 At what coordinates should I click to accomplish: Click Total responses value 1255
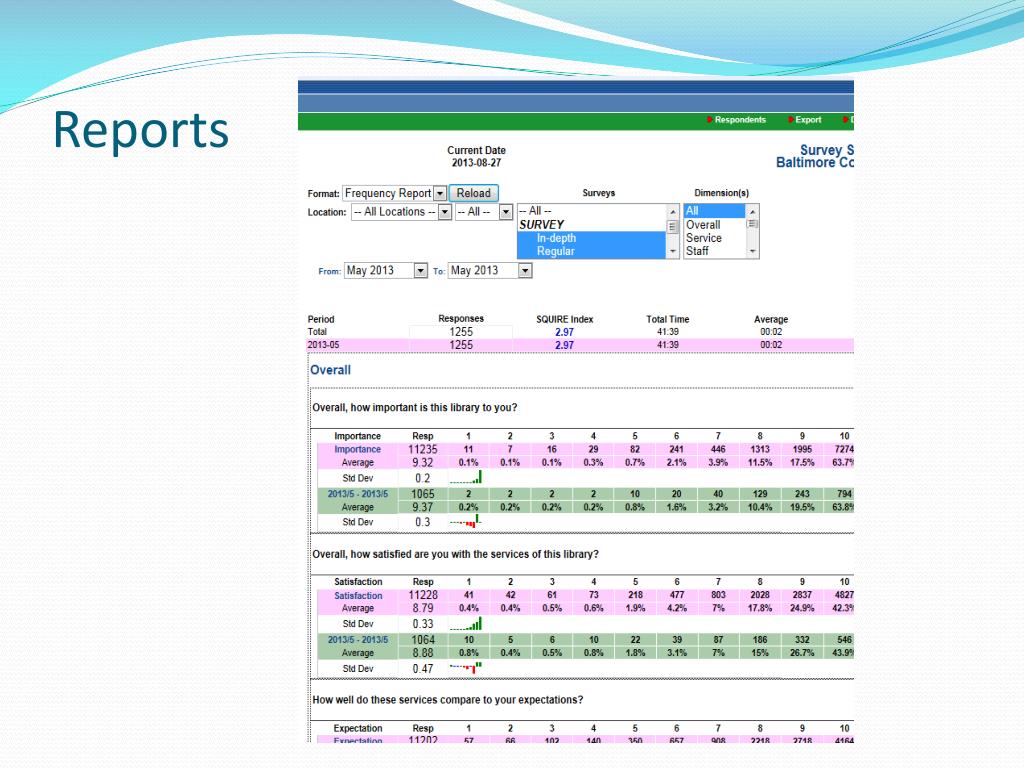(x=461, y=332)
